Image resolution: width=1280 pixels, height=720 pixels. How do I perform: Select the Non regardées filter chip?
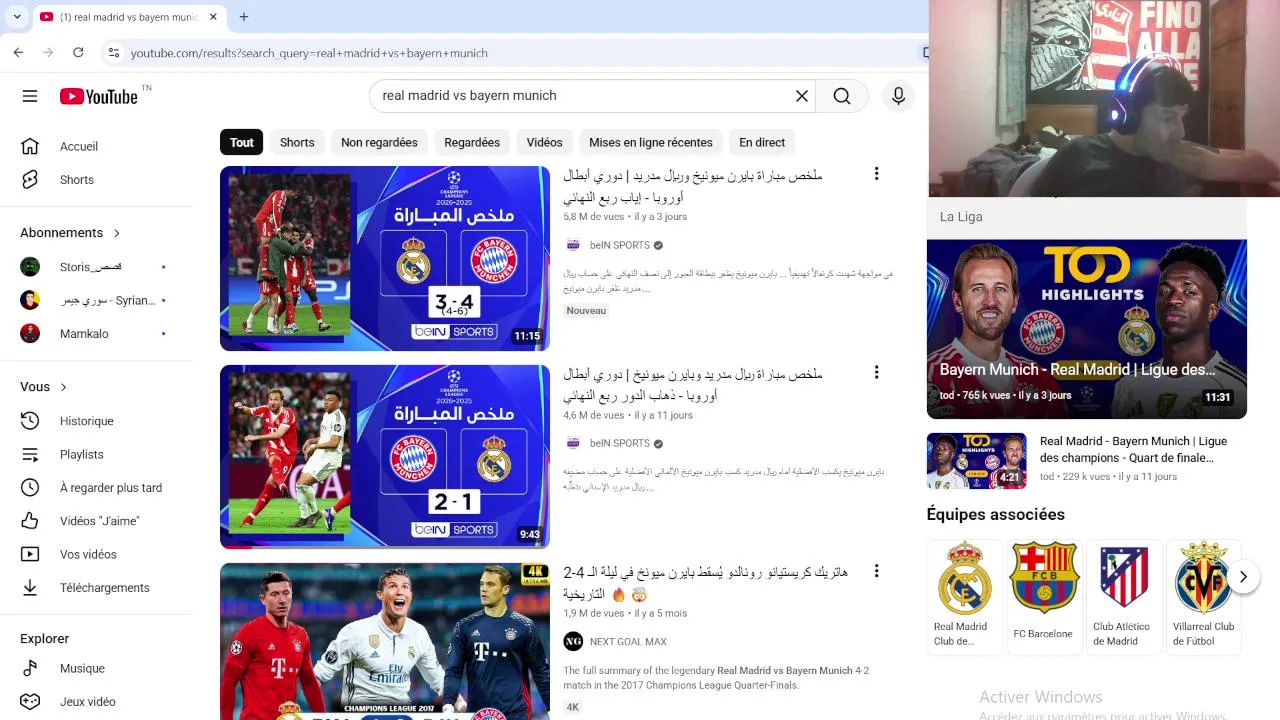[379, 142]
